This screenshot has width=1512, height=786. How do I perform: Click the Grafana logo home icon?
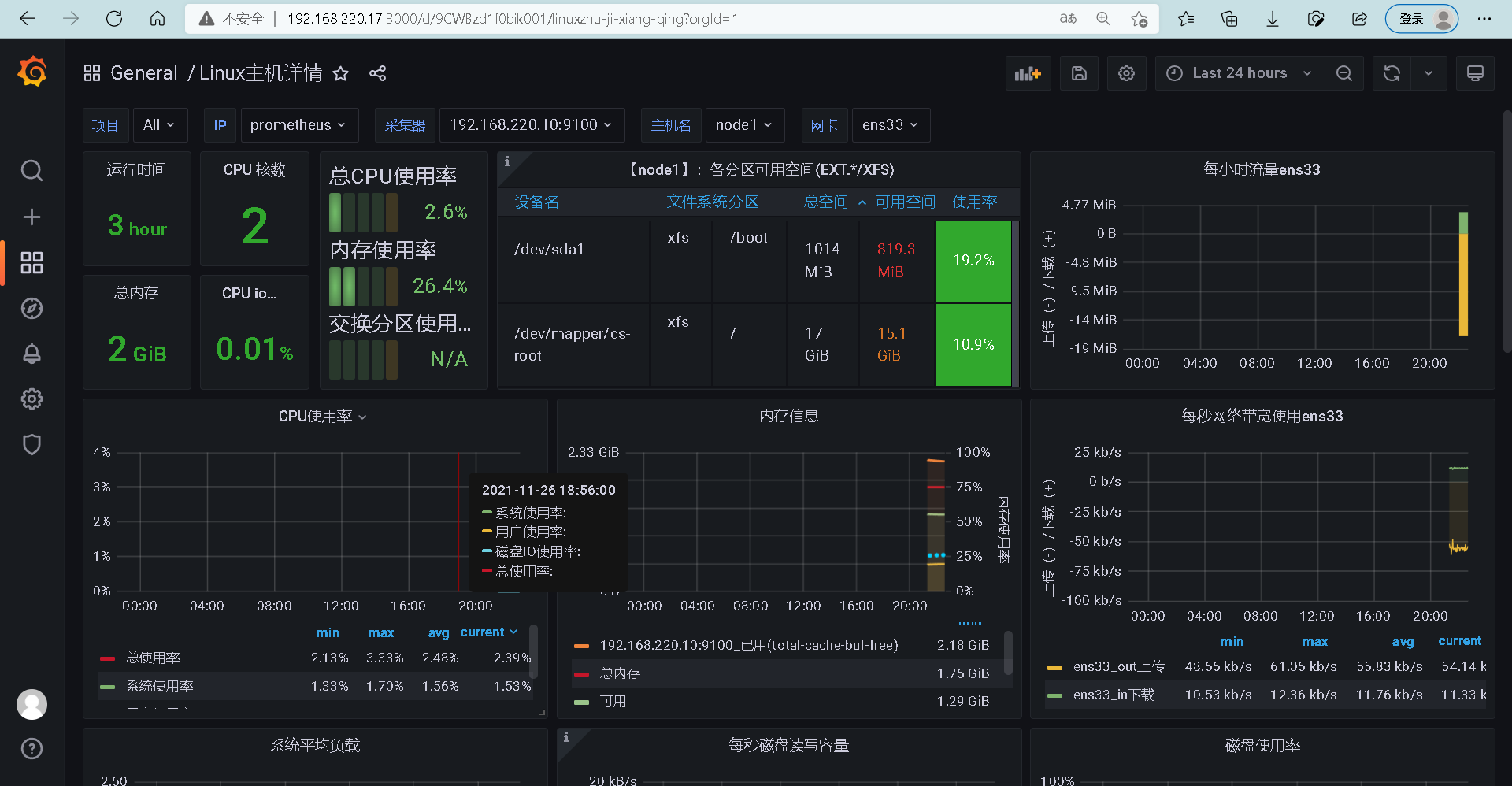[x=32, y=72]
